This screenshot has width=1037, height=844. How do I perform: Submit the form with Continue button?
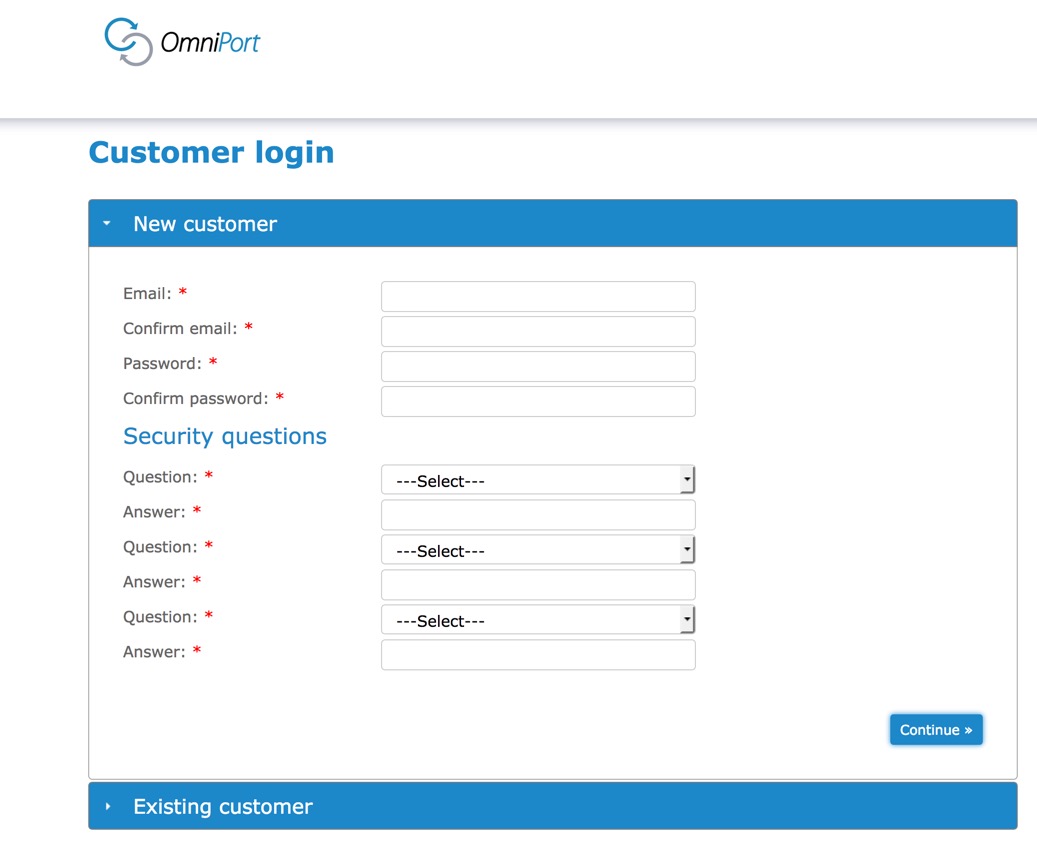click(x=936, y=730)
